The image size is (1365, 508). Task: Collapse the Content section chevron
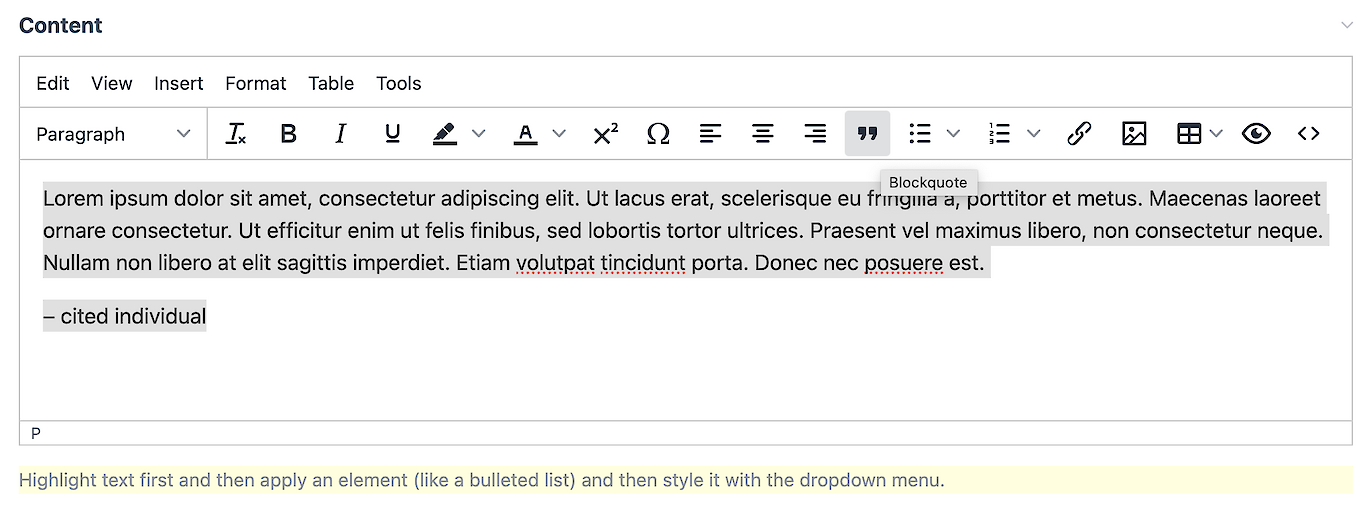(x=1346, y=26)
